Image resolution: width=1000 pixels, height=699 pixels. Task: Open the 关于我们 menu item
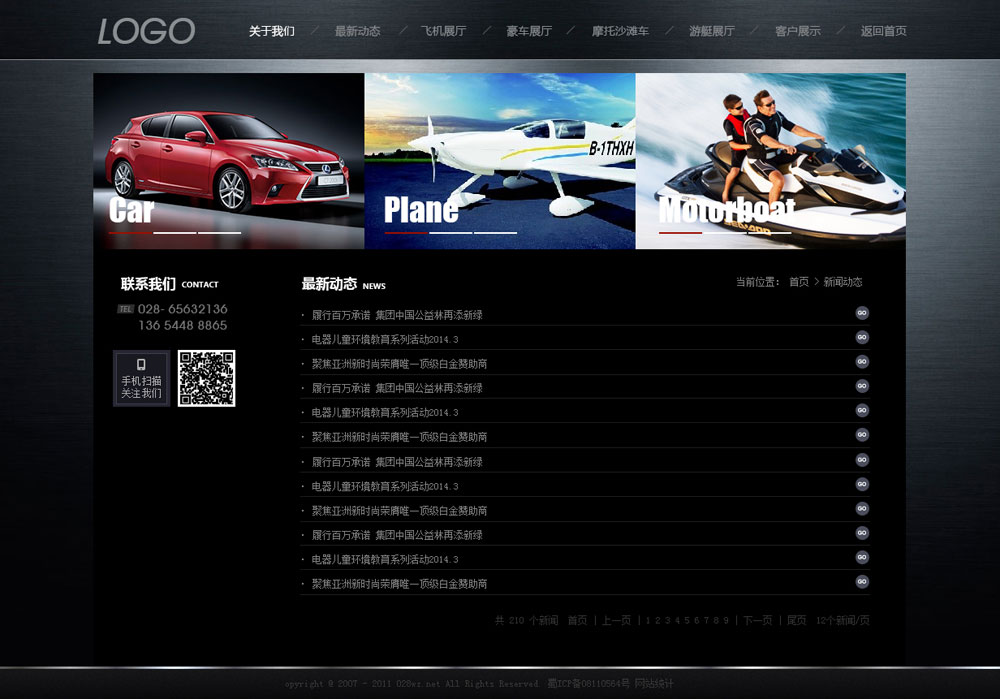pyautogui.click(x=271, y=31)
